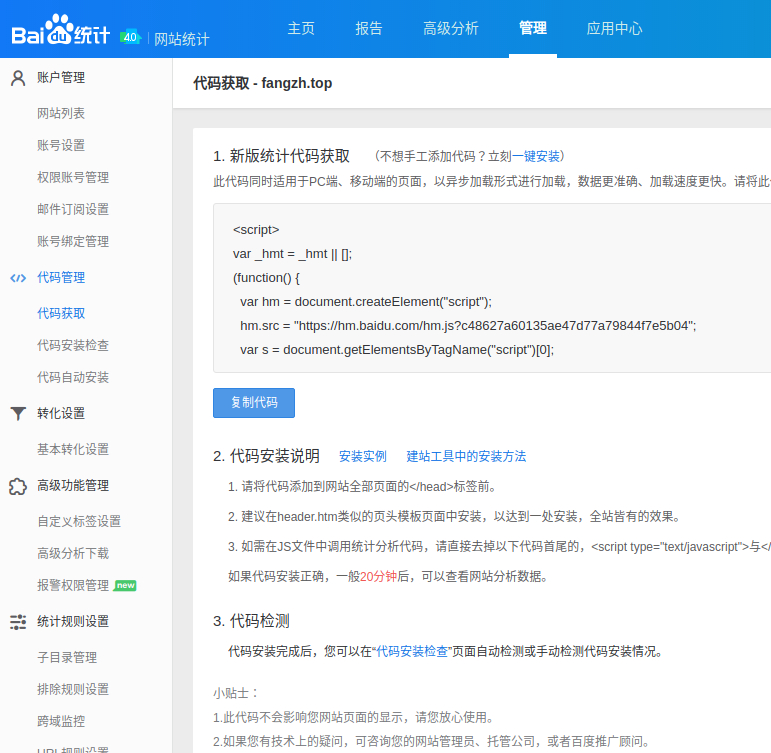This screenshot has height=753, width=771.
Task: Click the 账户管理 user icon
Action: click(18, 78)
